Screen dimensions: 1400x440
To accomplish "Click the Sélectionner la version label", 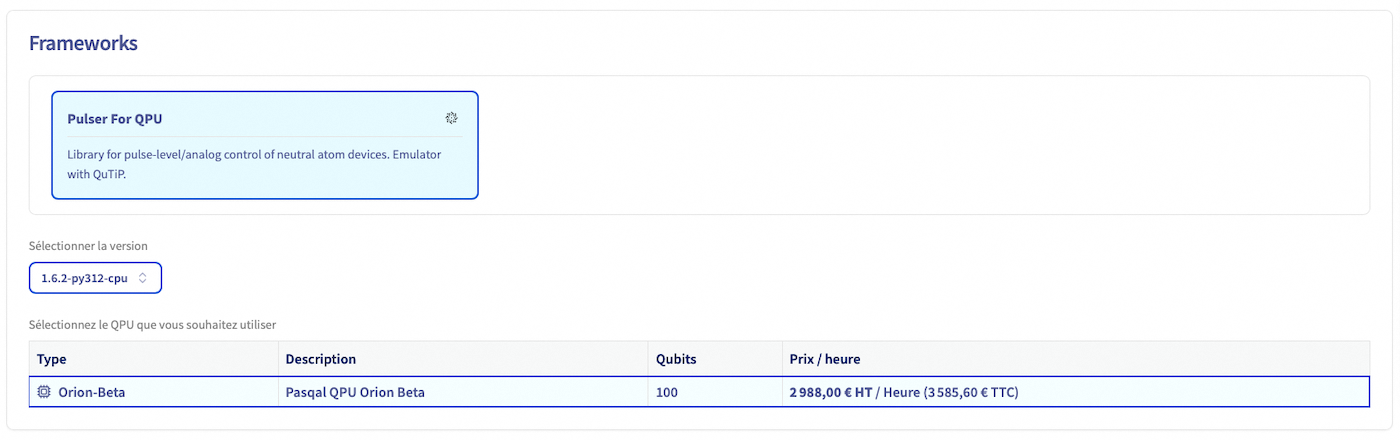I will pos(88,245).
